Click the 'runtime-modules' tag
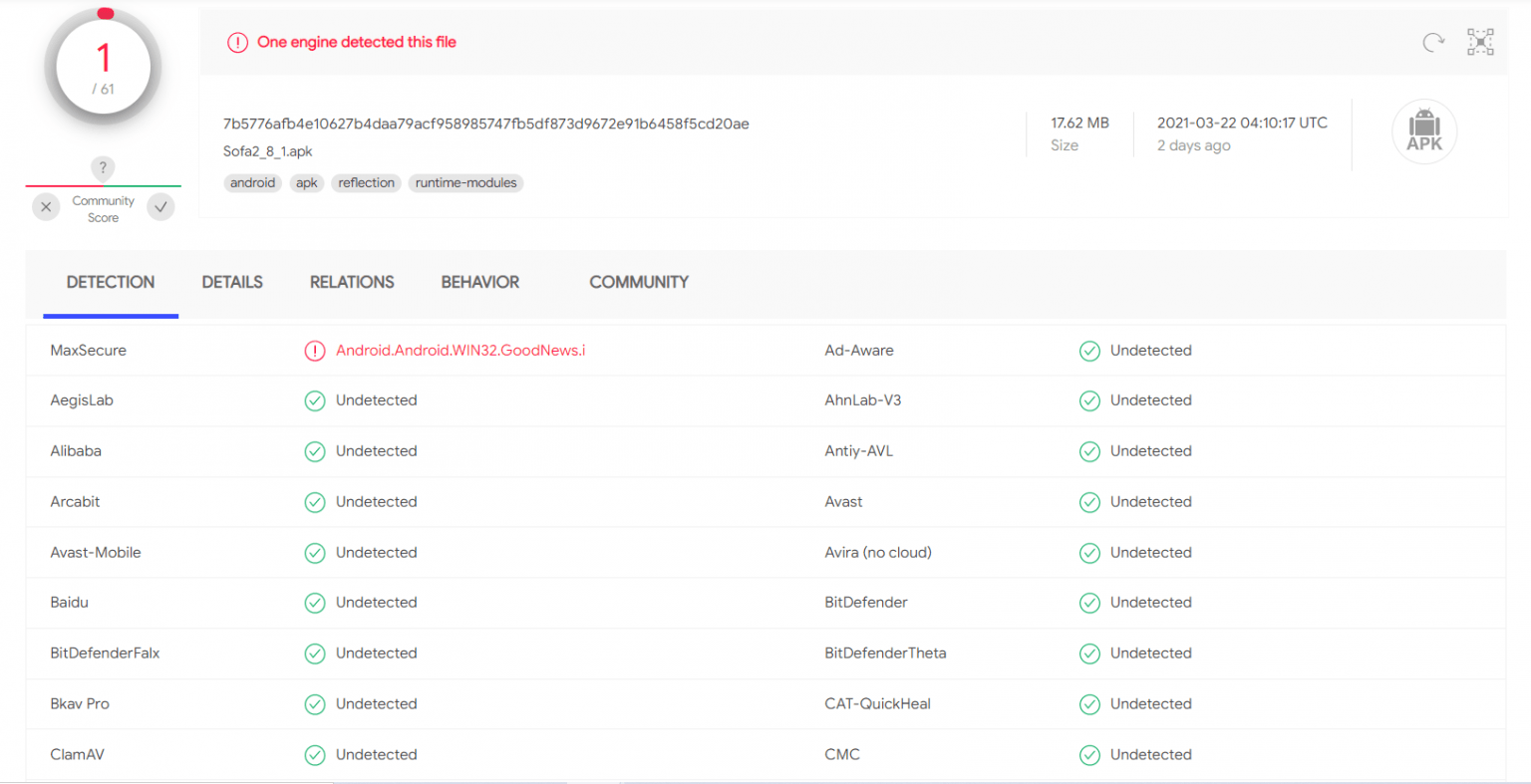The image size is (1531, 784). click(465, 183)
